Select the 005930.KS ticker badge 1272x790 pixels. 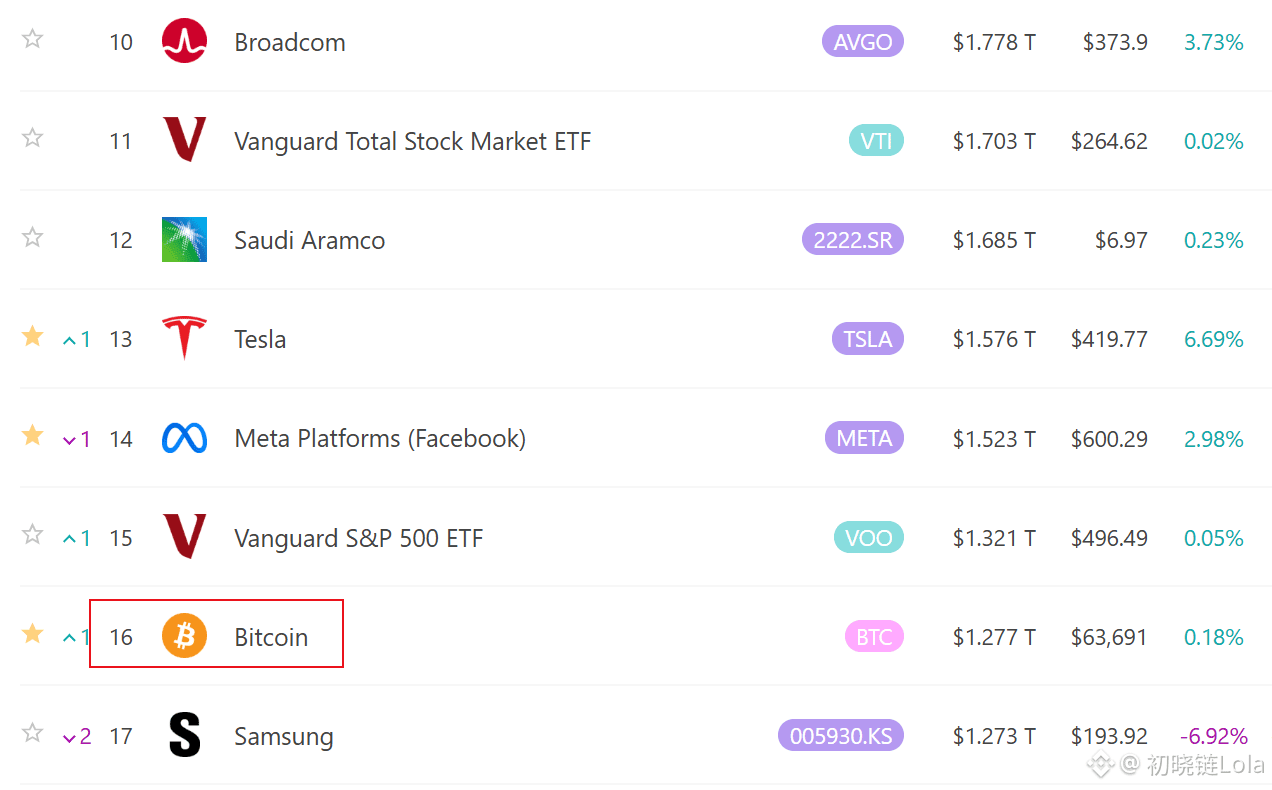click(841, 735)
